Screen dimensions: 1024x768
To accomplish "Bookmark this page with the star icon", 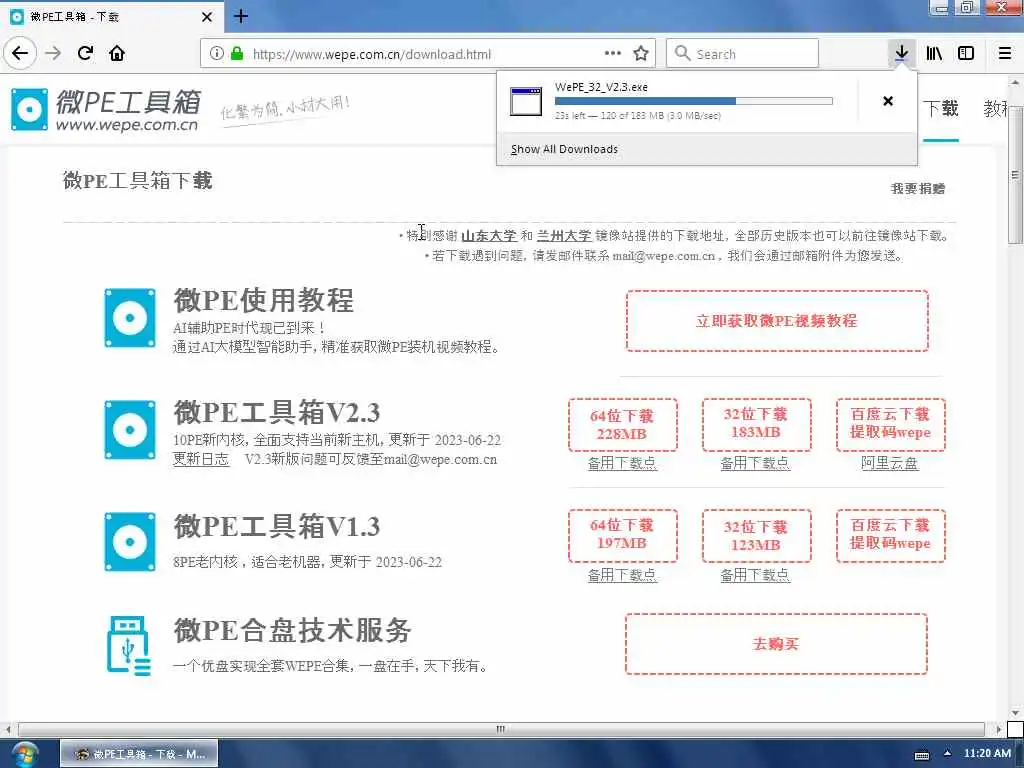I will [x=641, y=53].
